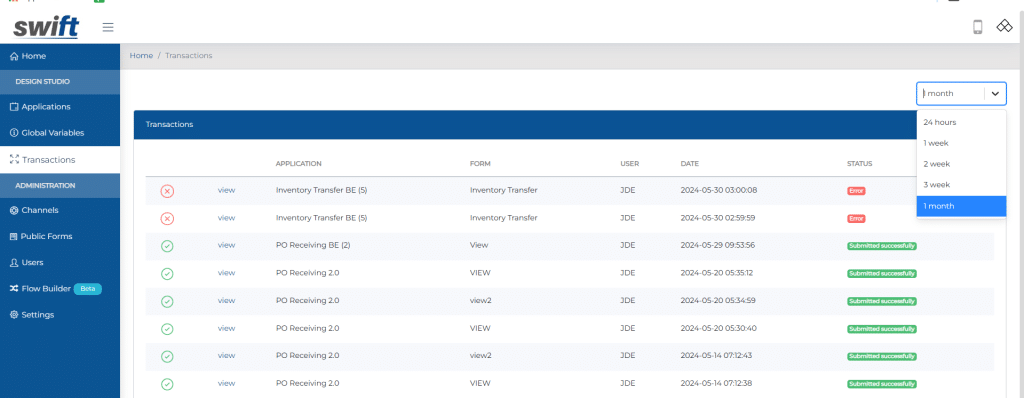
Task: Click view link for 07:12:38 PO Receiving
Action: 226,383
